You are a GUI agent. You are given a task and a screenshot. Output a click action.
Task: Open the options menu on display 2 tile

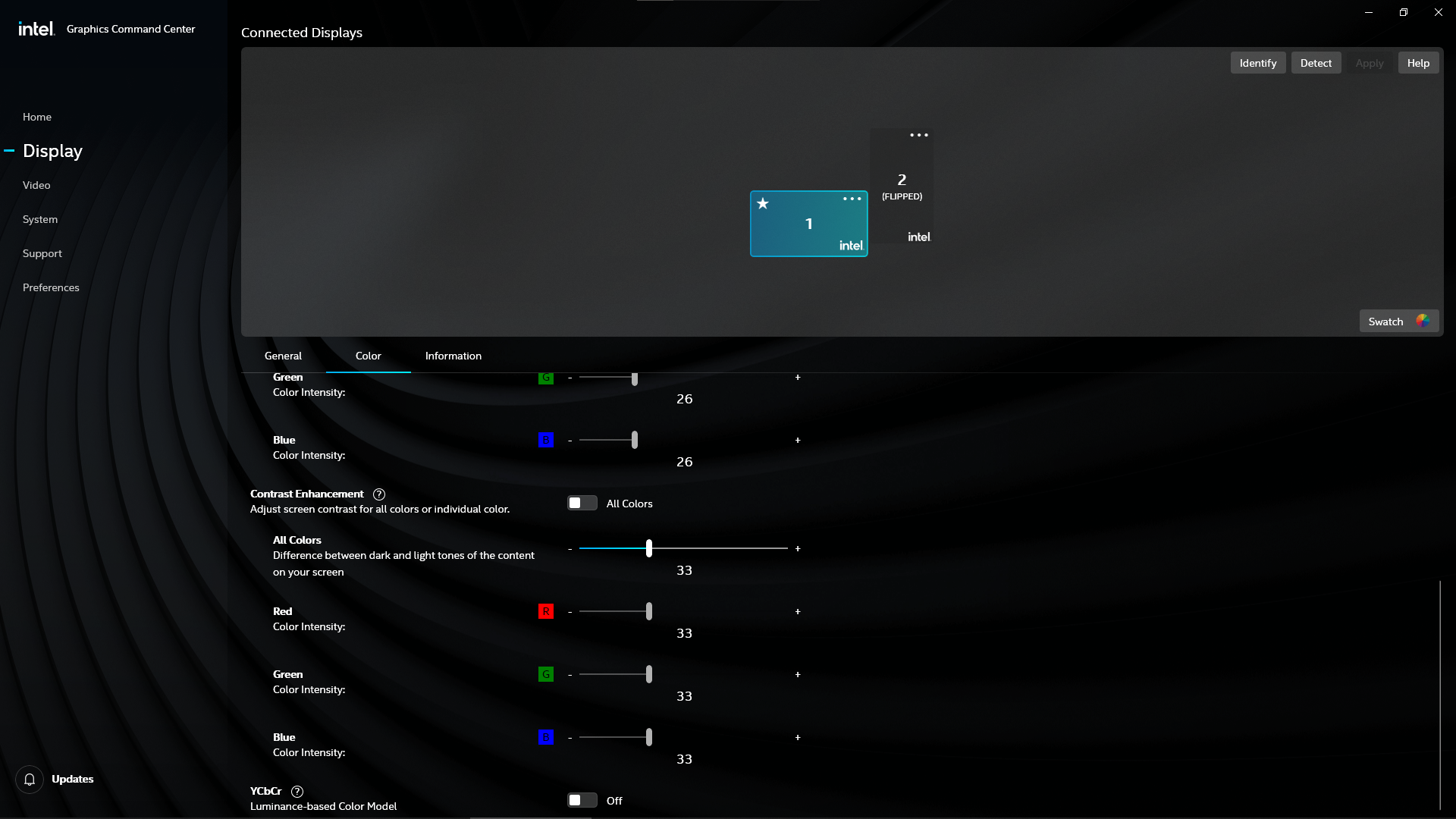click(919, 134)
